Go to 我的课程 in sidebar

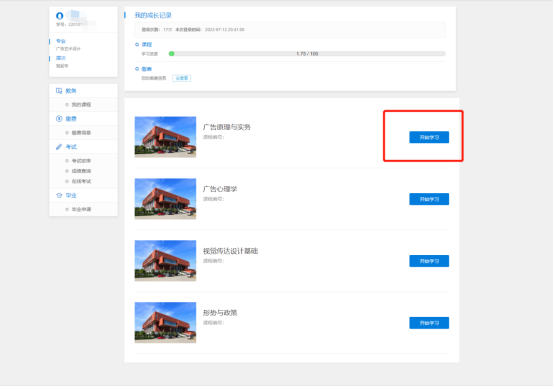click(81, 105)
